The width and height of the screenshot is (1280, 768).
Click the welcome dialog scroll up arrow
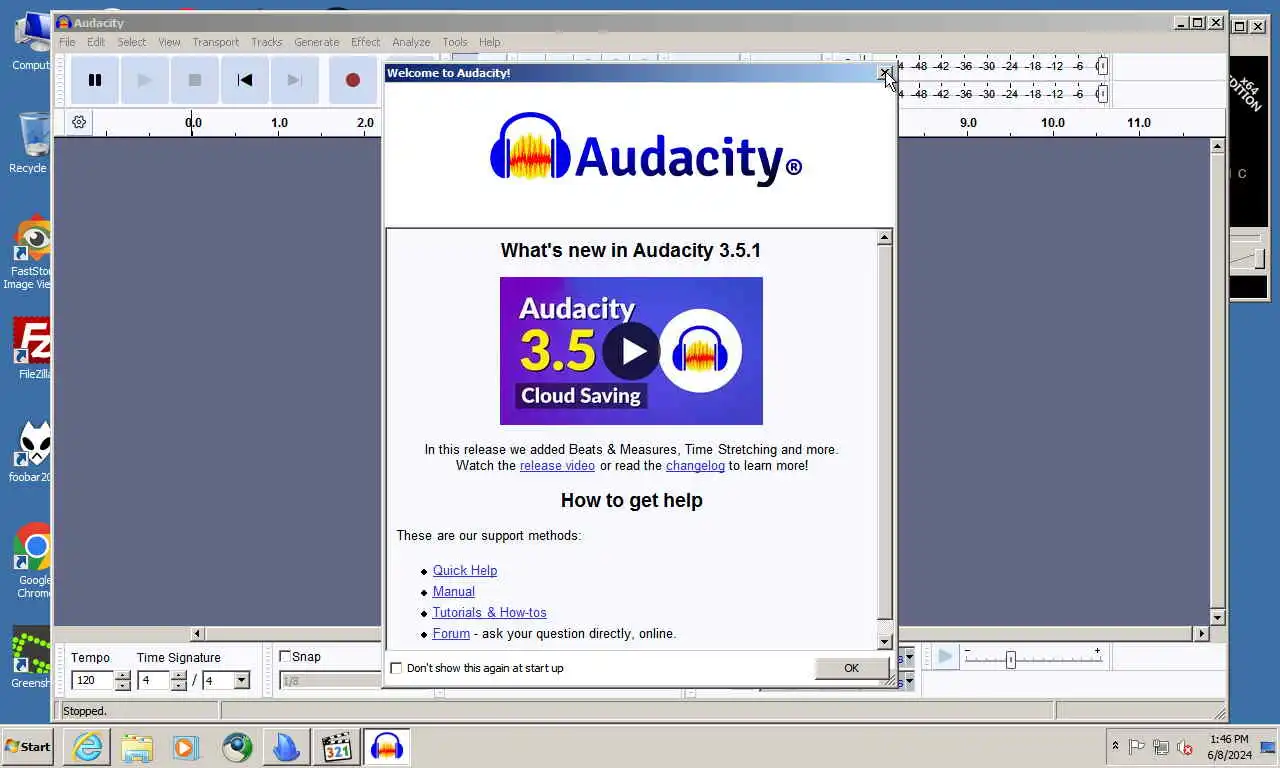point(884,237)
